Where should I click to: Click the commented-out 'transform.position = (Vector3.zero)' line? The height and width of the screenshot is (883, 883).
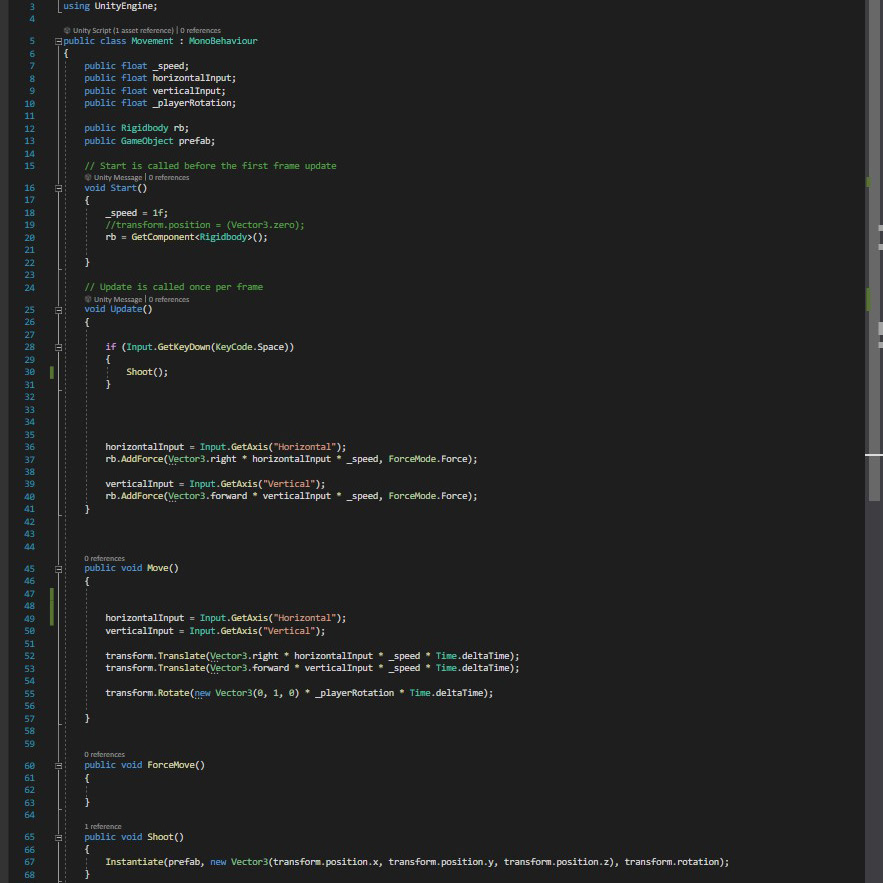click(x=205, y=225)
